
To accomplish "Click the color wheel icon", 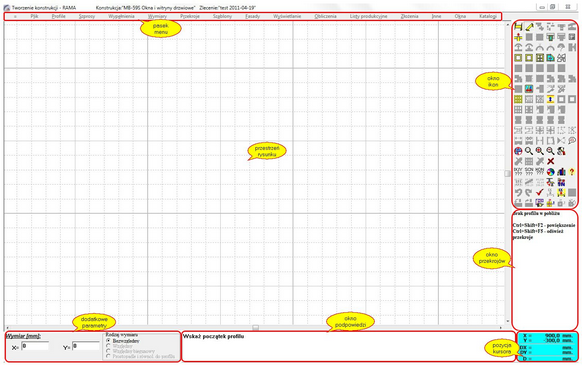I will (550, 171).
